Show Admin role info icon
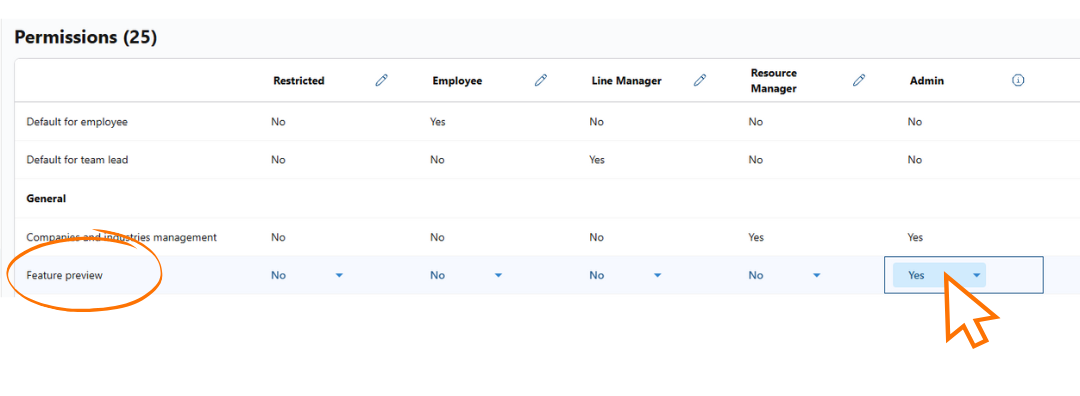Image resolution: width=1080 pixels, height=396 pixels. coord(1018,81)
